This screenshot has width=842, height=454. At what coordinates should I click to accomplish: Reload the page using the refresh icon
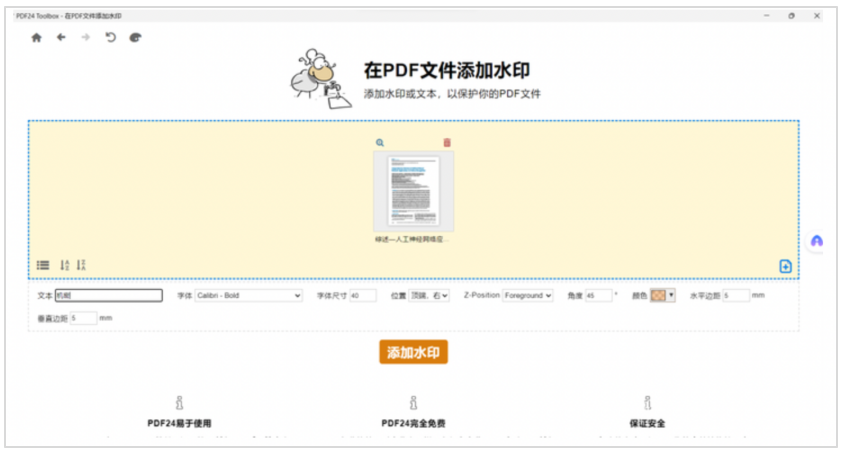pos(110,37)
